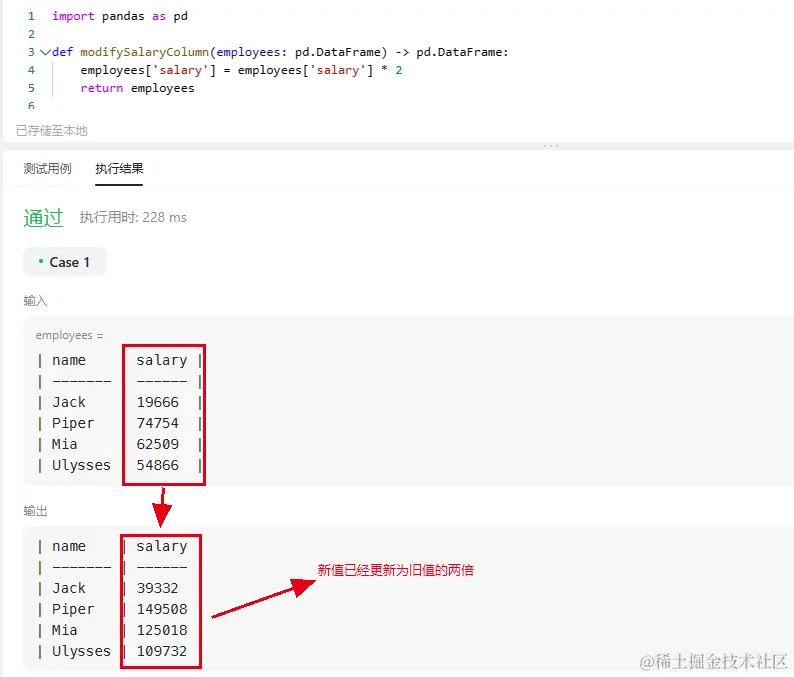Click the multiplier 2 on line 4

(399, 70)
